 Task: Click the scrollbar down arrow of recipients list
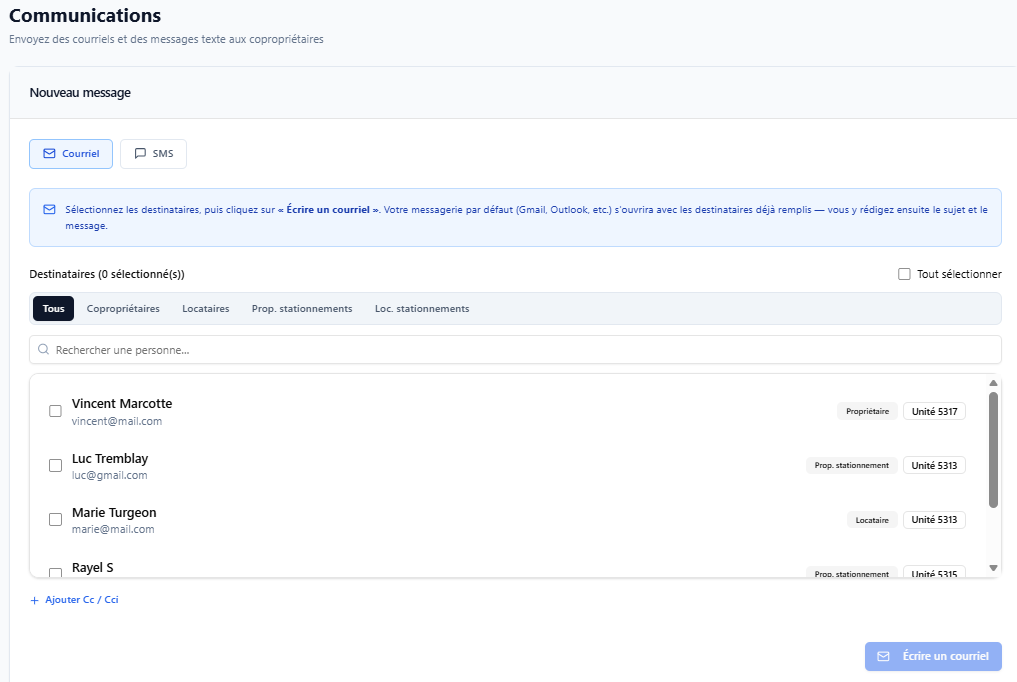pos(993,568)
